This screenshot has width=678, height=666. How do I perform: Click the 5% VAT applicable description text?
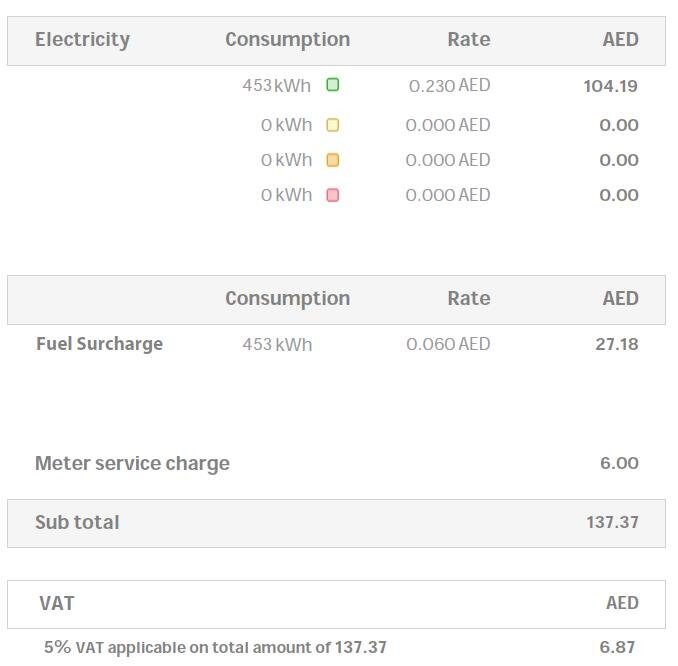(215, 648)
